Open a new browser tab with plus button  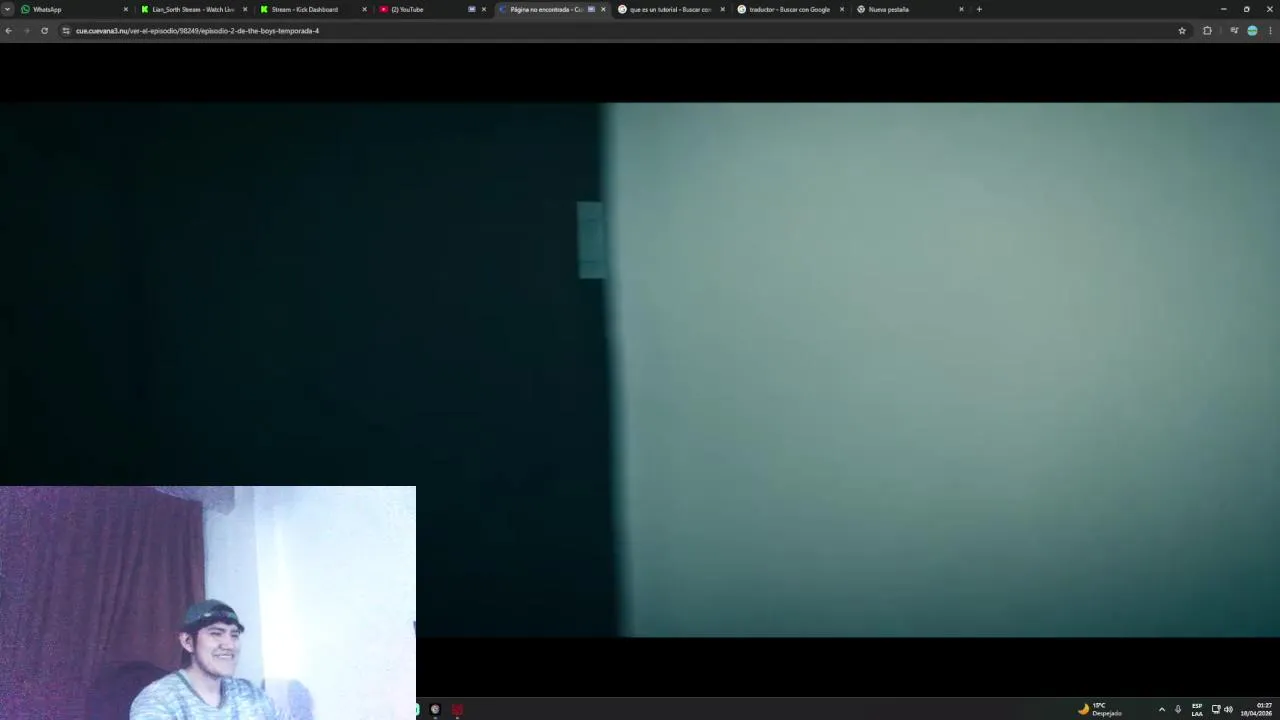pyautogui.click(x=979, y=9)
